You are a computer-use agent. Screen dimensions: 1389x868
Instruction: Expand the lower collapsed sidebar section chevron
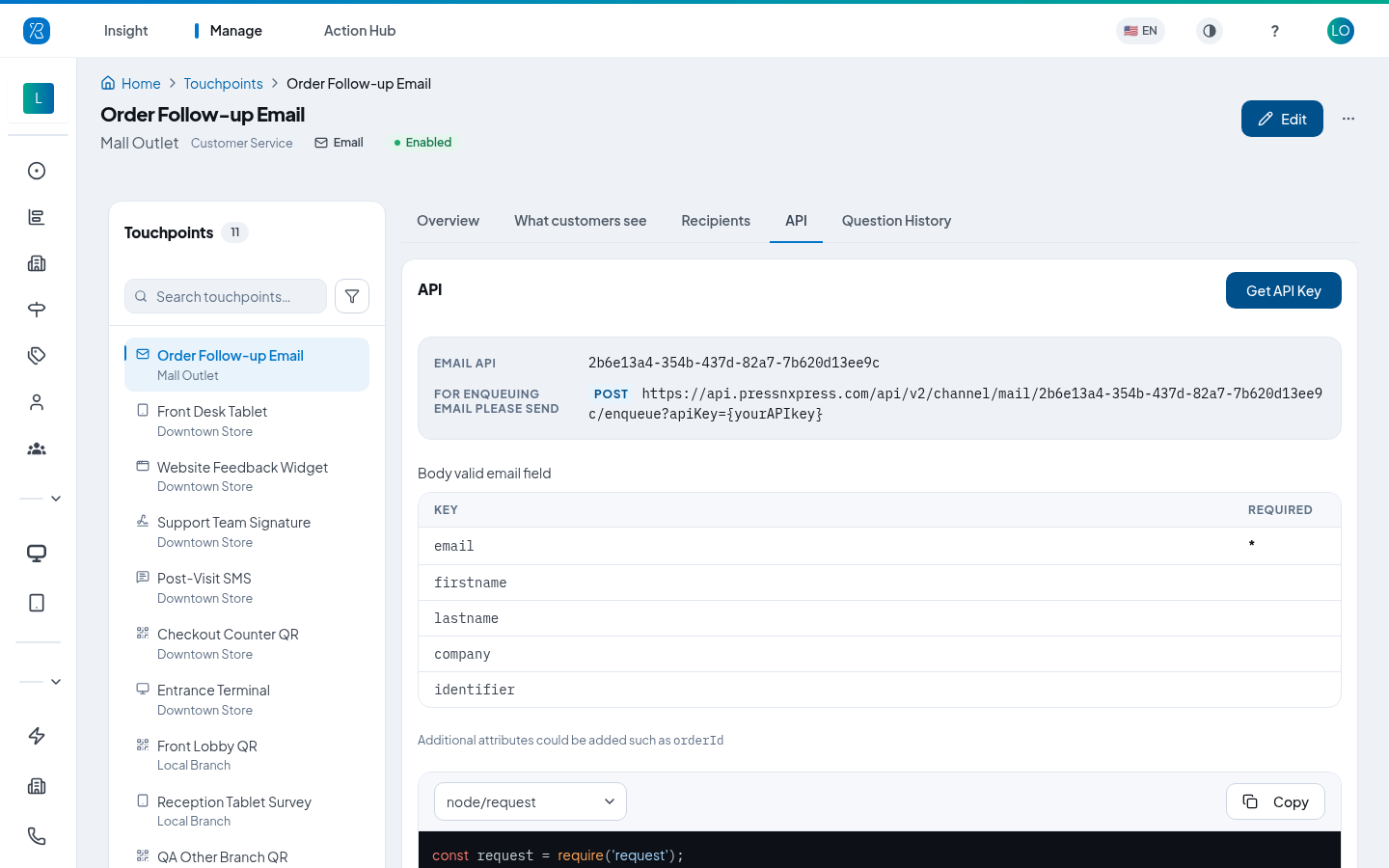(x=56, y=682)
